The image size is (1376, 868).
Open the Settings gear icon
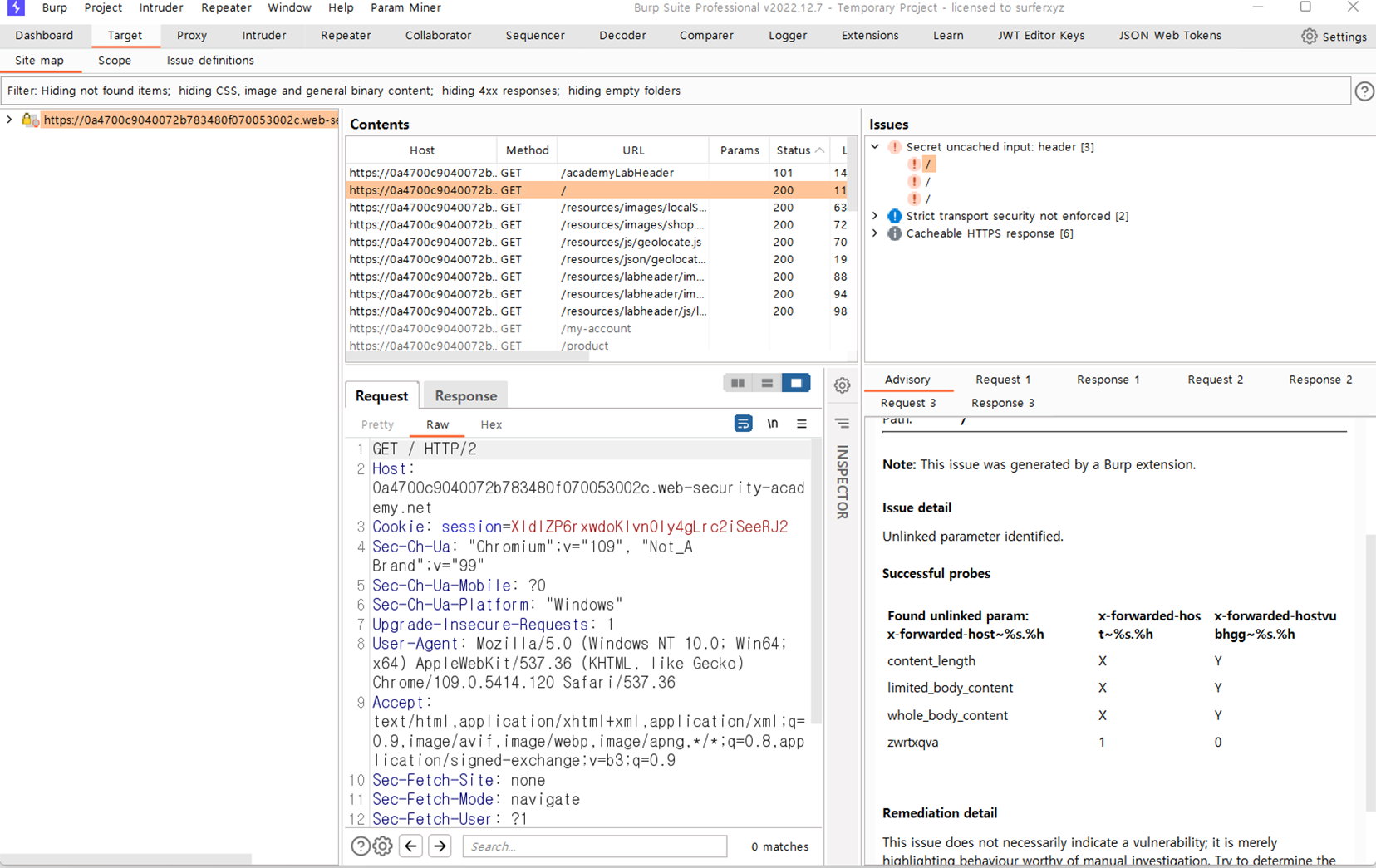click(x=1309, y=36)
